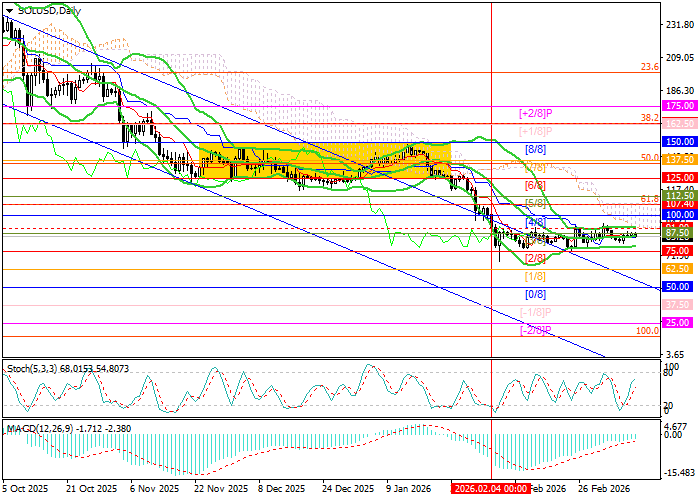Image resolution: width=700 pixels, height=500 pixels.
Task: Click the red 75.00 price tag
Action: 680,250
